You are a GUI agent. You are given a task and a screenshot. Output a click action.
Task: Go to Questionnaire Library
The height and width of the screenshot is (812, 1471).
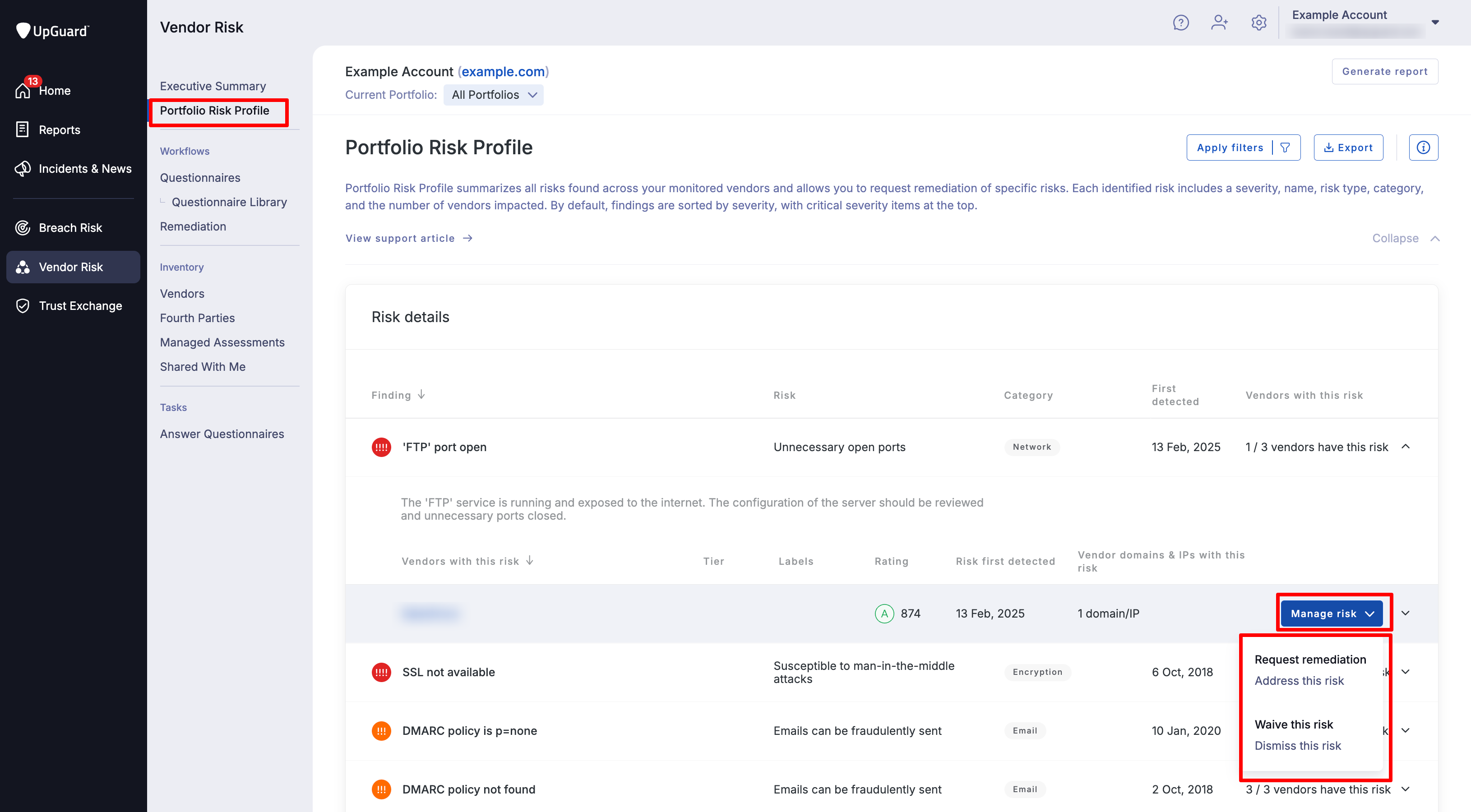pyautogui.click(x=229, y=202)
